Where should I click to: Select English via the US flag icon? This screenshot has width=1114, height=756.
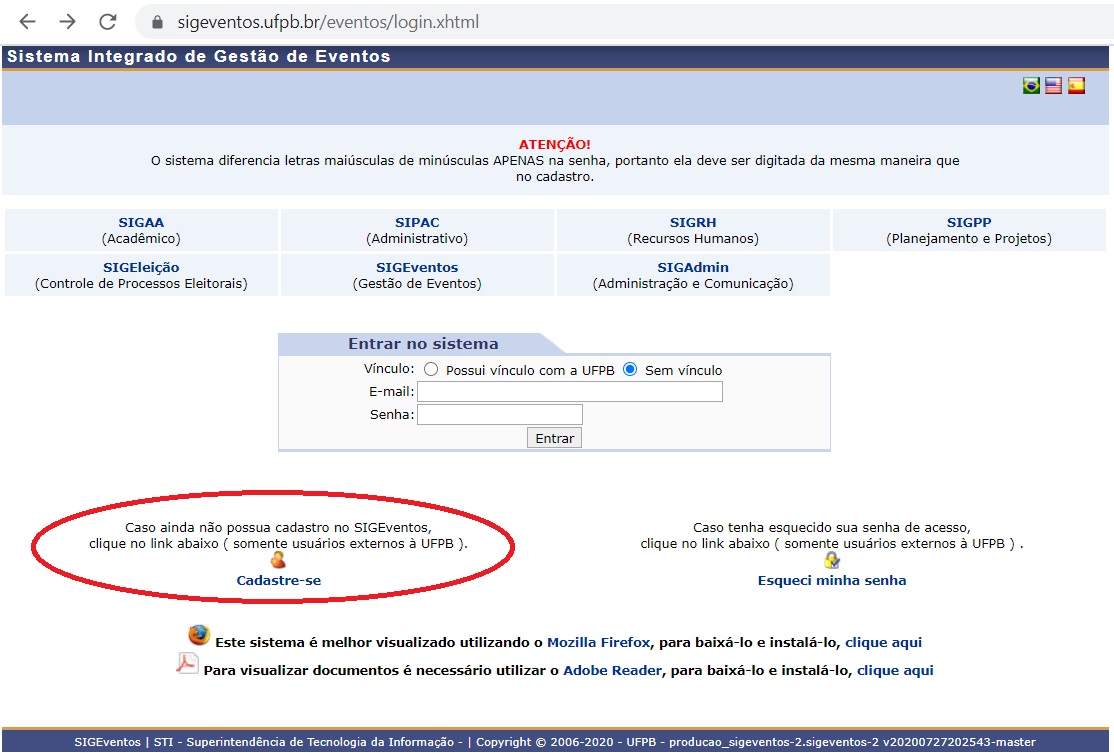pos(1052,85)
